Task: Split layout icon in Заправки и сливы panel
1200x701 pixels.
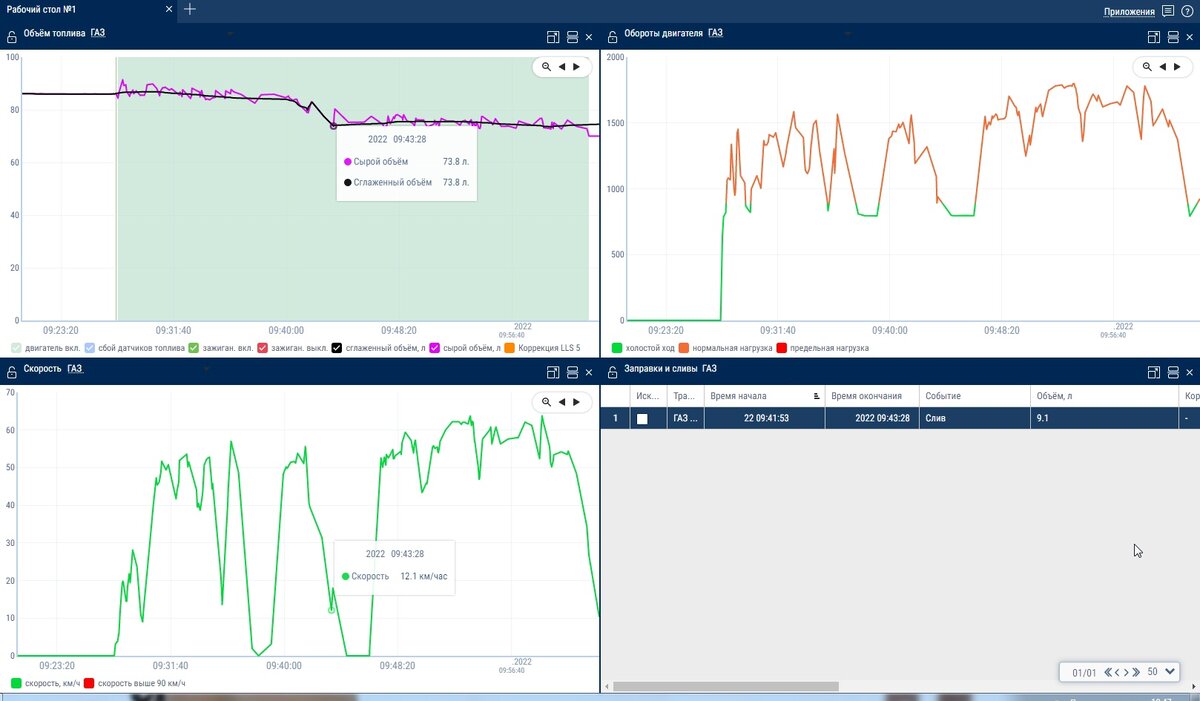Action: 1172,372
